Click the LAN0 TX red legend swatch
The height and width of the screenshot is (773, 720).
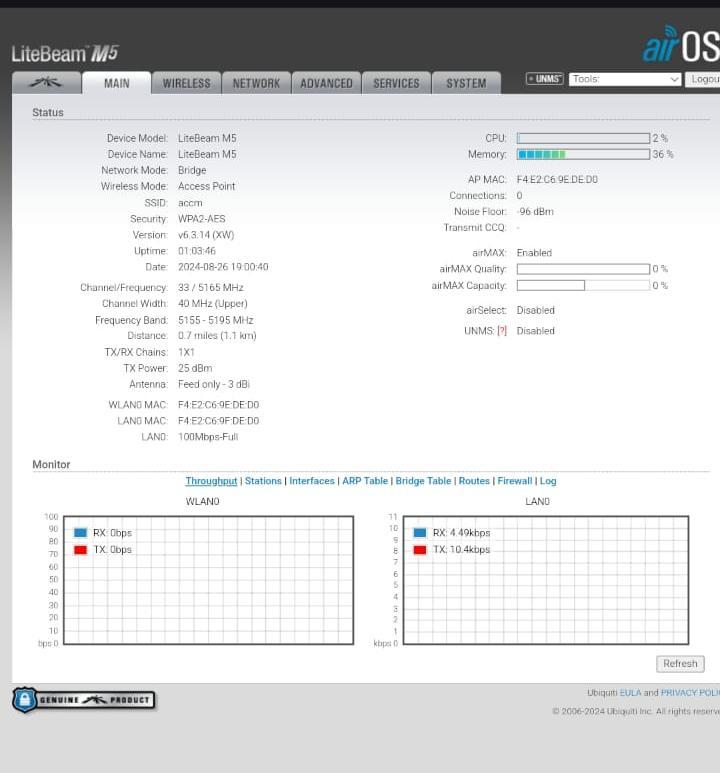(x=420, y=550)
